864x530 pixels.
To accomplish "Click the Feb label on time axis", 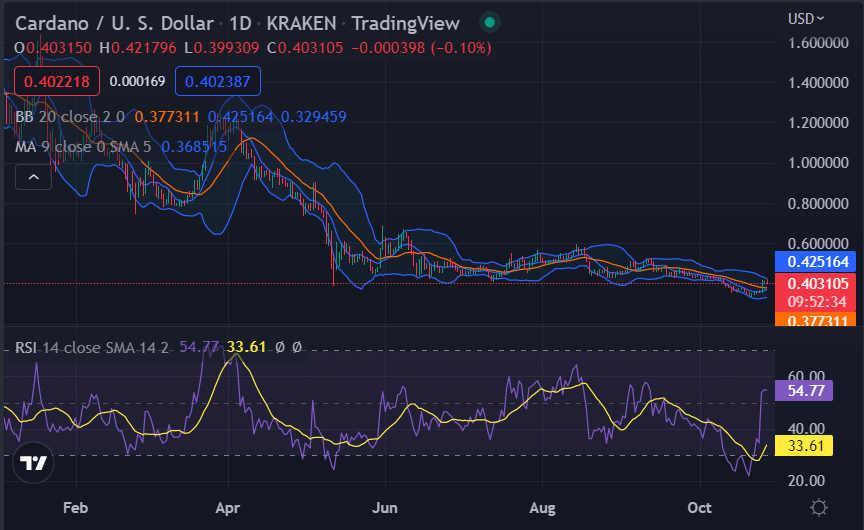I will tap(75, 507).
